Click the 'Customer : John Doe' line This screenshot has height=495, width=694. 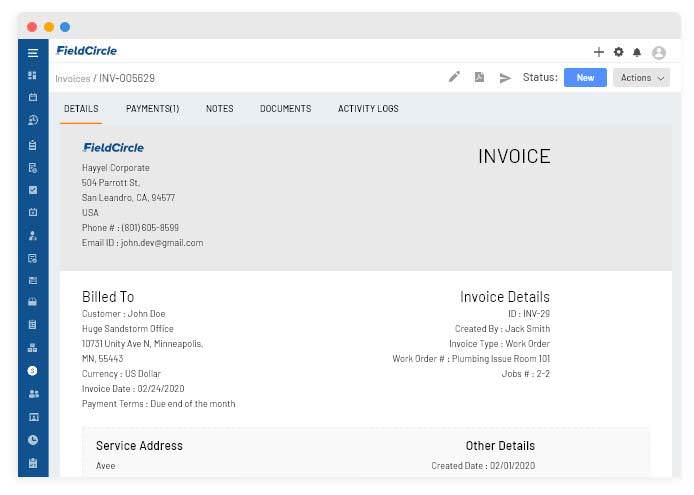[123, 313]
